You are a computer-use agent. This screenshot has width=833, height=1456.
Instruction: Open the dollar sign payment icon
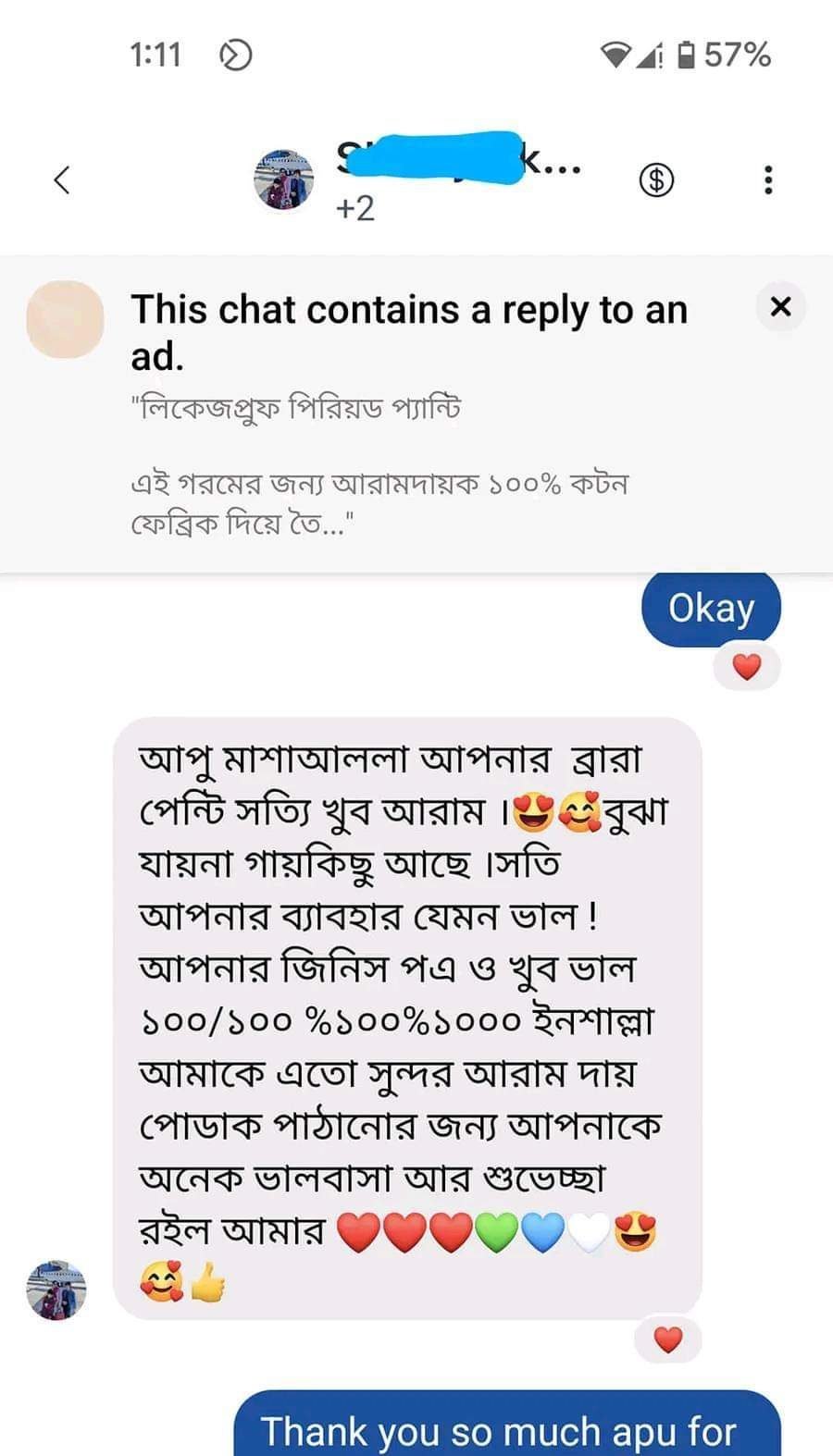[x=656, y=179]
